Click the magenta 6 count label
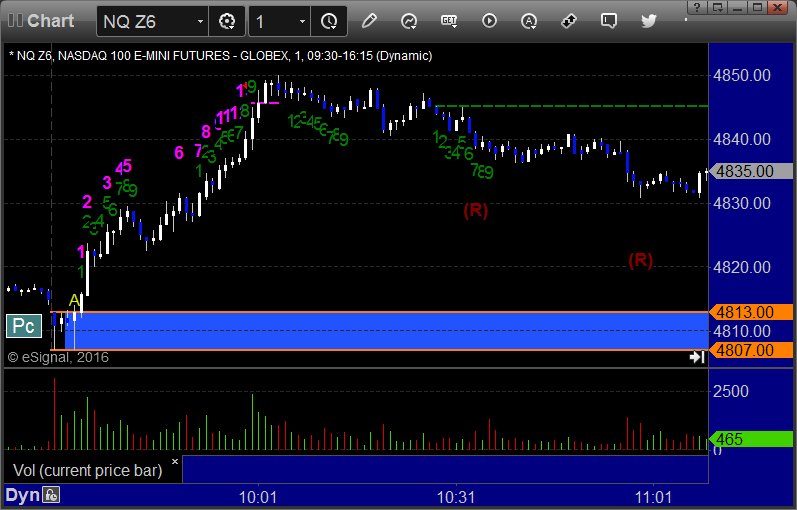The image size is (797, 510). coord(179,153)
